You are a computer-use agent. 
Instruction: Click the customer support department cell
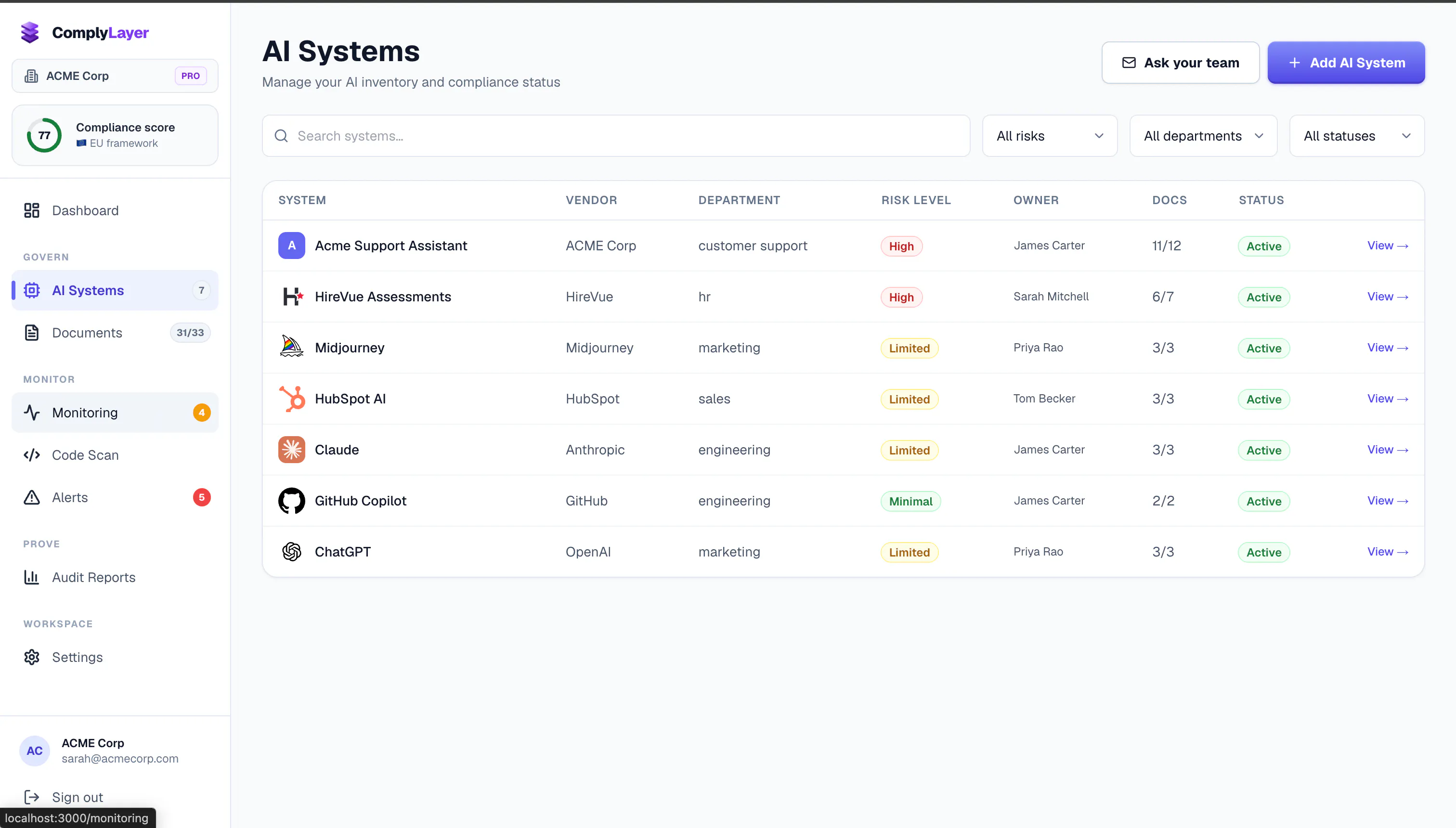click(x=753, y=246)
